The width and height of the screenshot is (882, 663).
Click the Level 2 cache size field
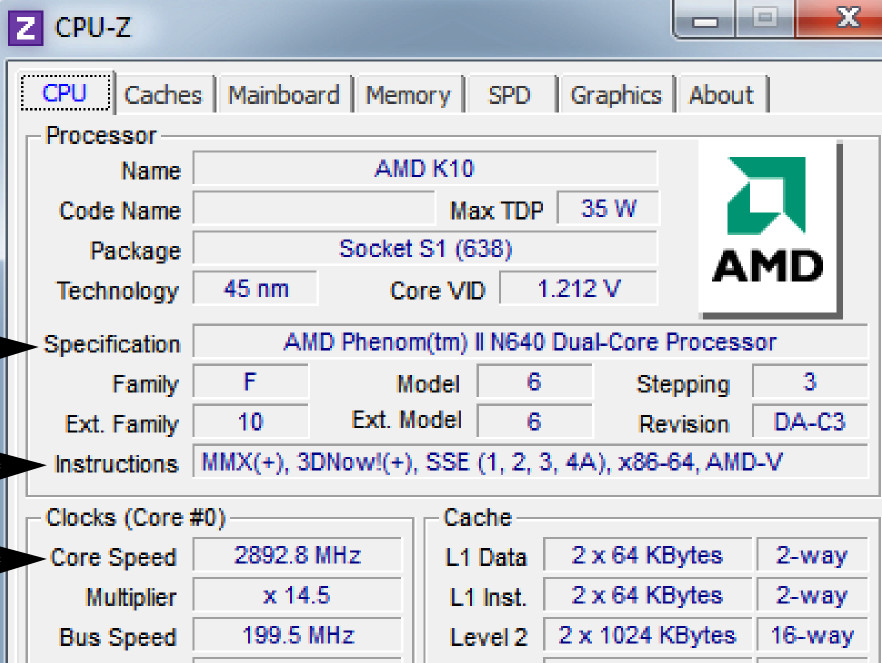point(647,636)
